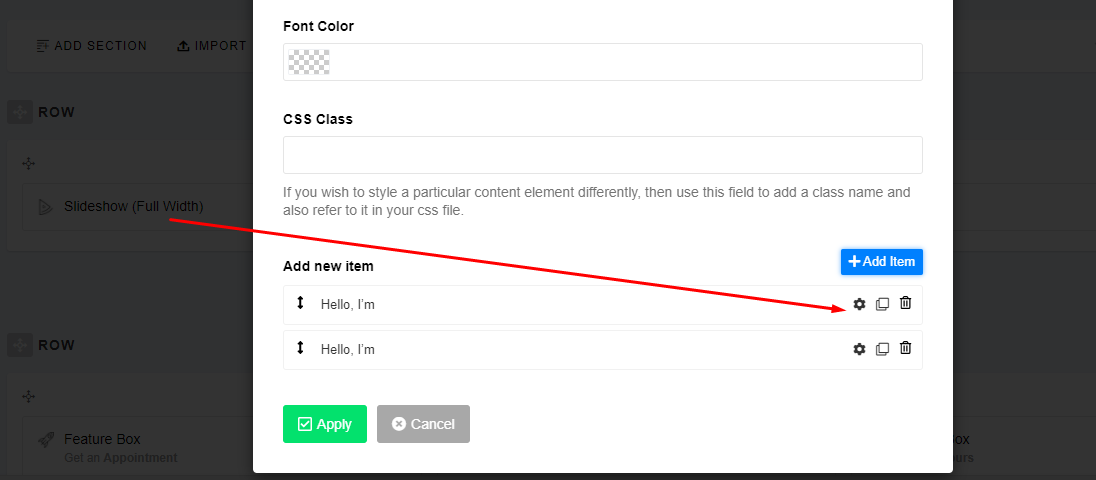Open settings gear of second Hello item

click(x=859, y=349)
